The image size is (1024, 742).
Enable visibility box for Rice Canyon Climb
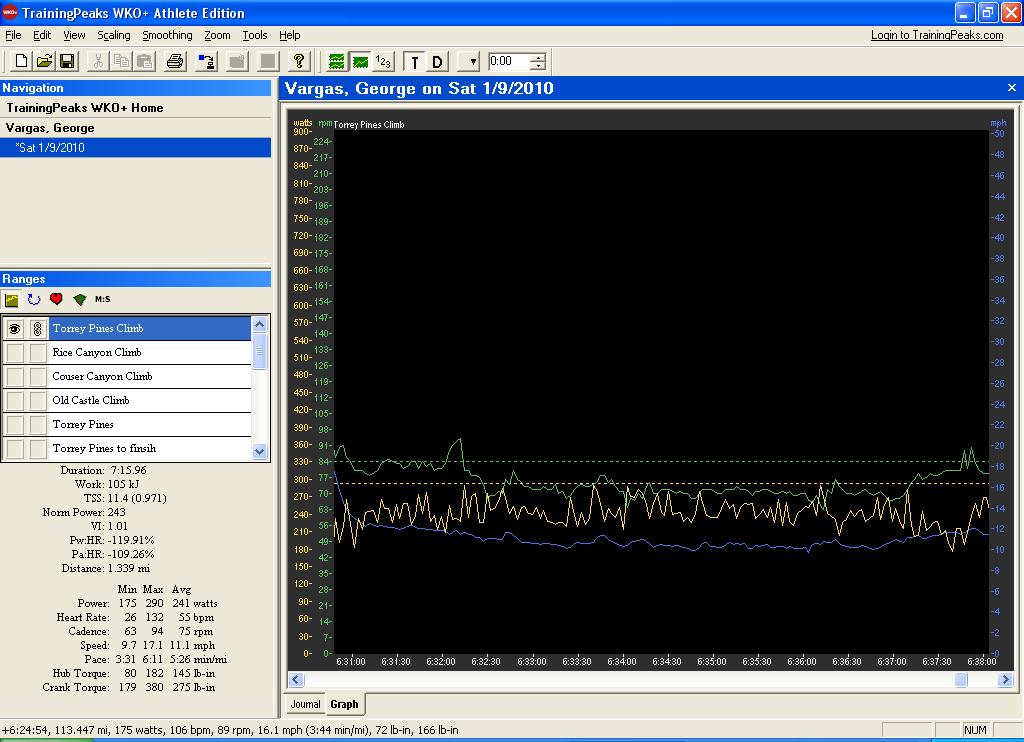[x=15, y=352]
